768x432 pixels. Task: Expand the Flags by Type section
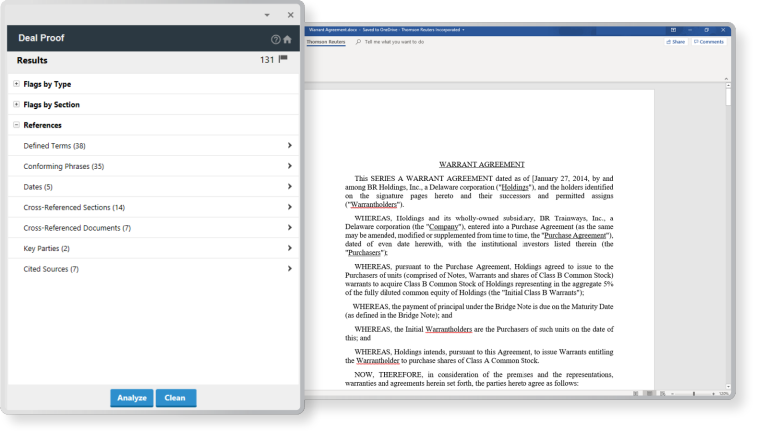(16, 84)
